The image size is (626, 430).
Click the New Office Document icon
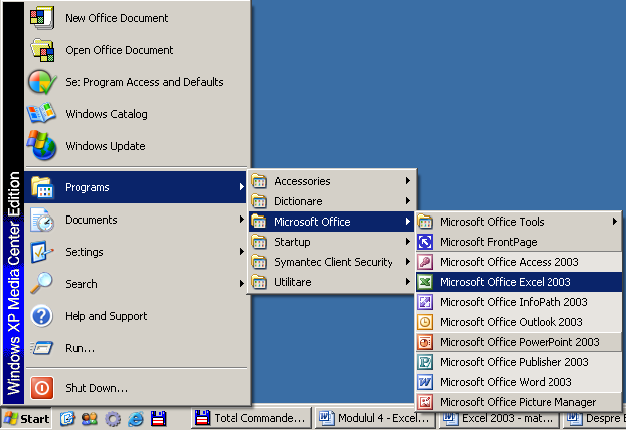tap(42, 18)
